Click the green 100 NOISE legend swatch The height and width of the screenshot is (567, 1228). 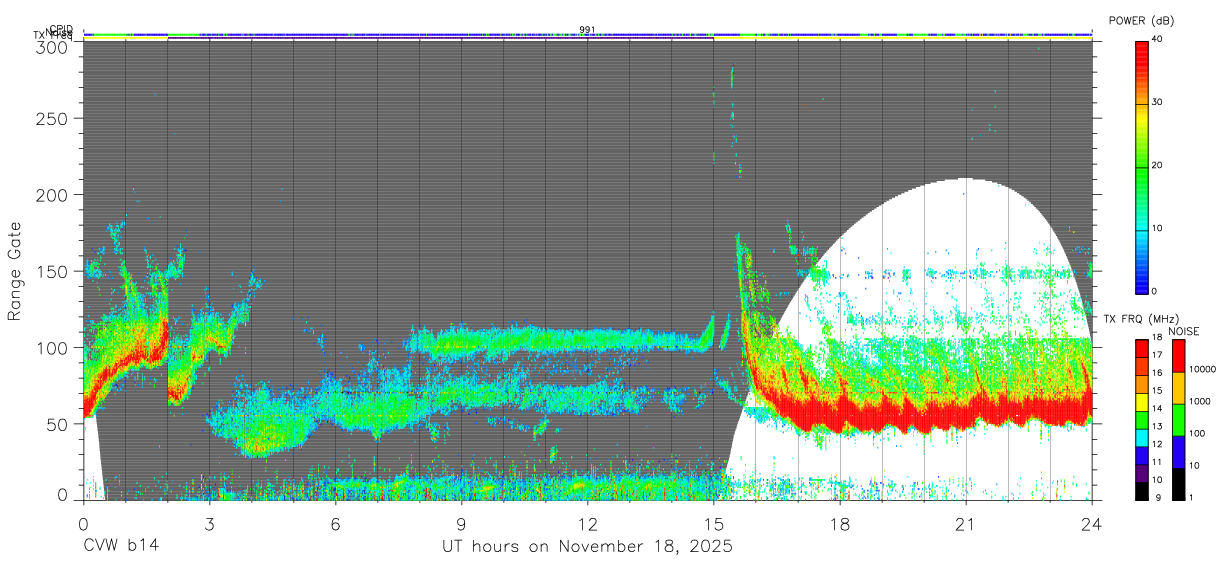click(1179, 420)
